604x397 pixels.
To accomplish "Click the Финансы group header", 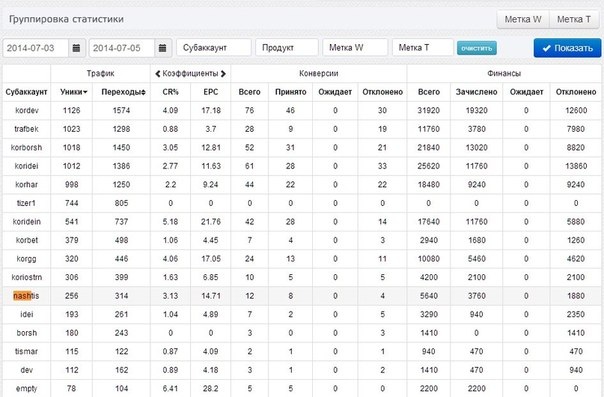I will pyautogui.click(x=504, y=74).
